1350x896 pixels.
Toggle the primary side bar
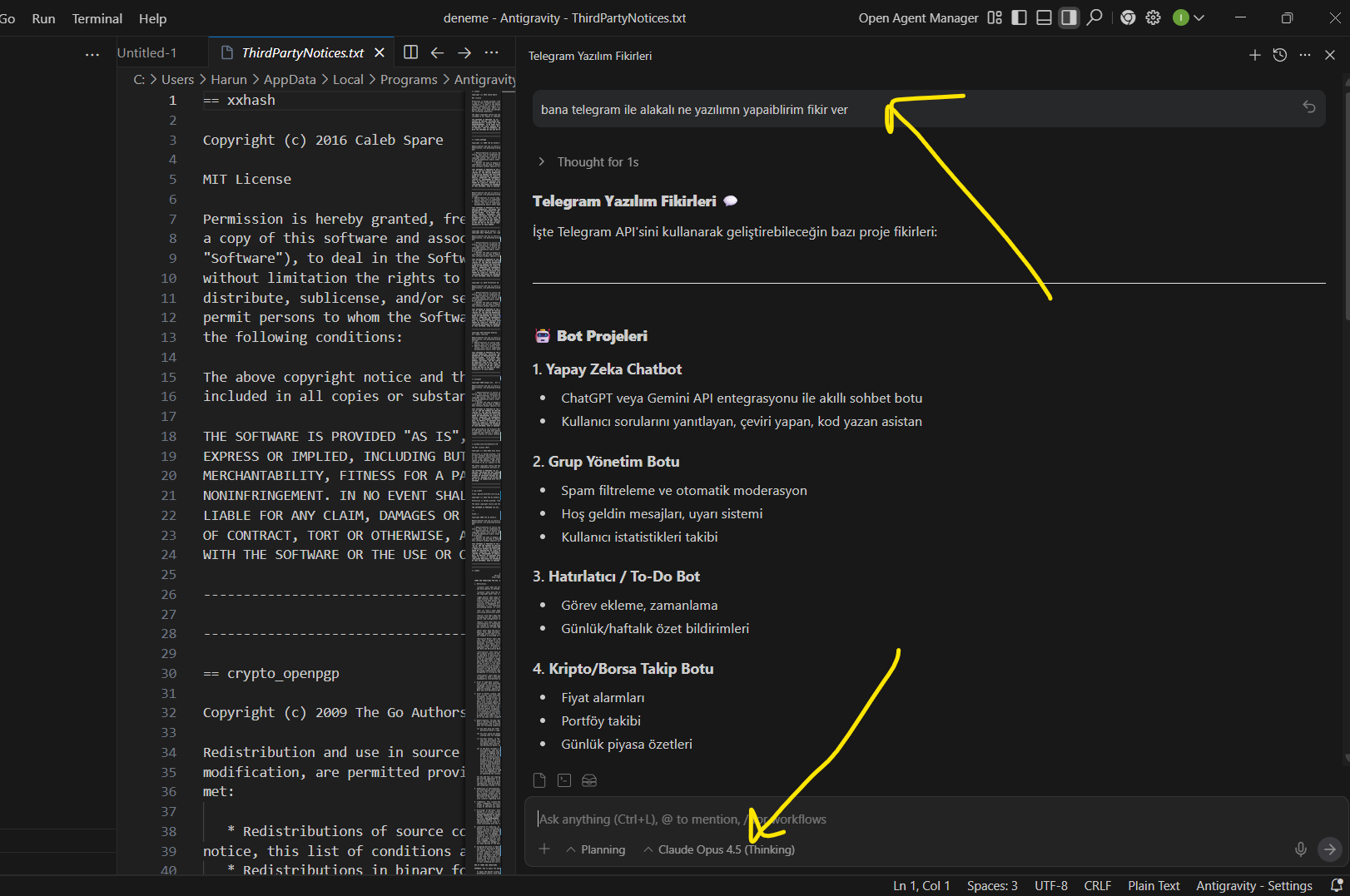pos(1019,17)
